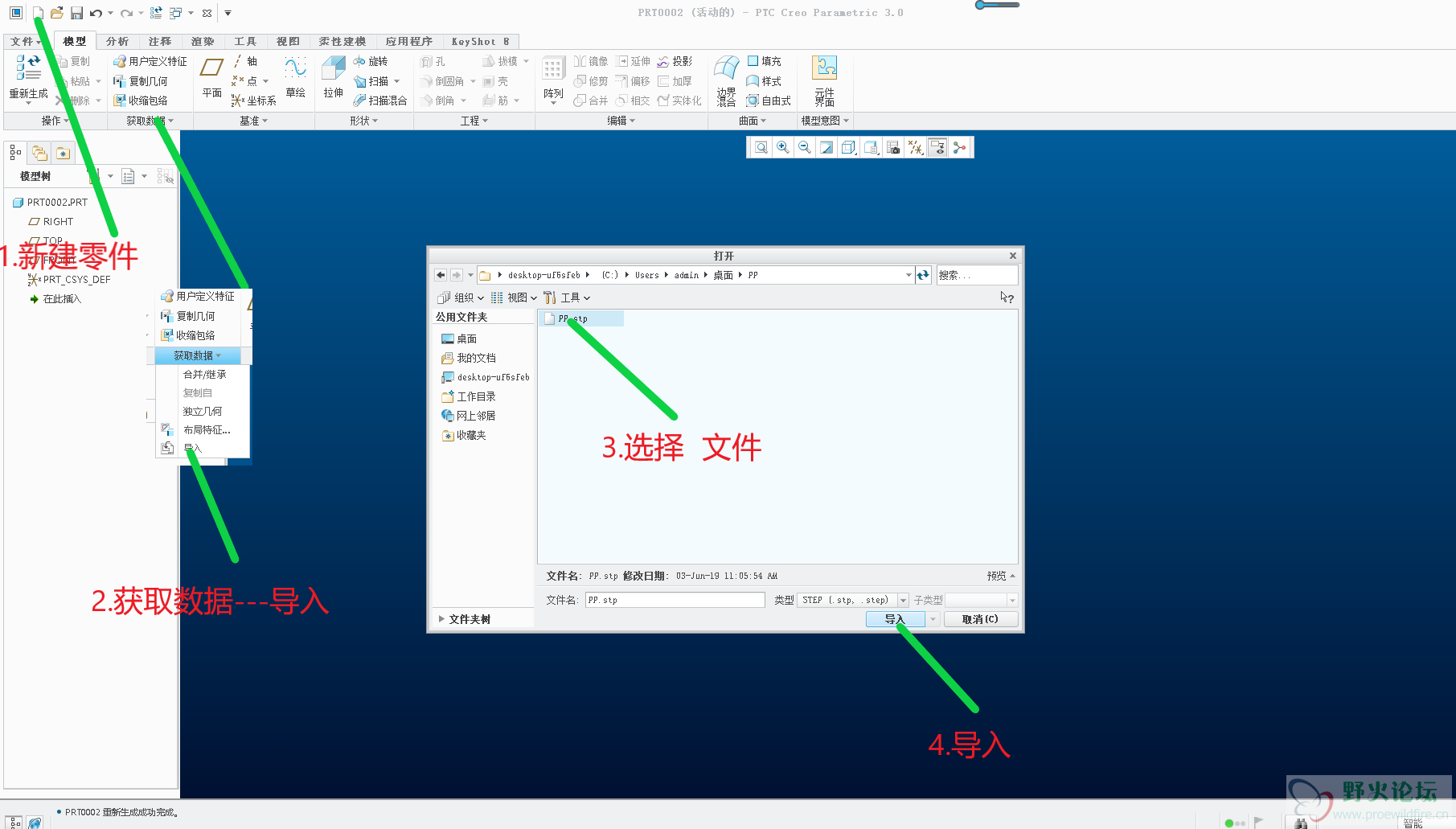This screenshot has height=829, width=1456.
Task: Expand the Operations (操作) group dropdown
Action: click(55, 121)
